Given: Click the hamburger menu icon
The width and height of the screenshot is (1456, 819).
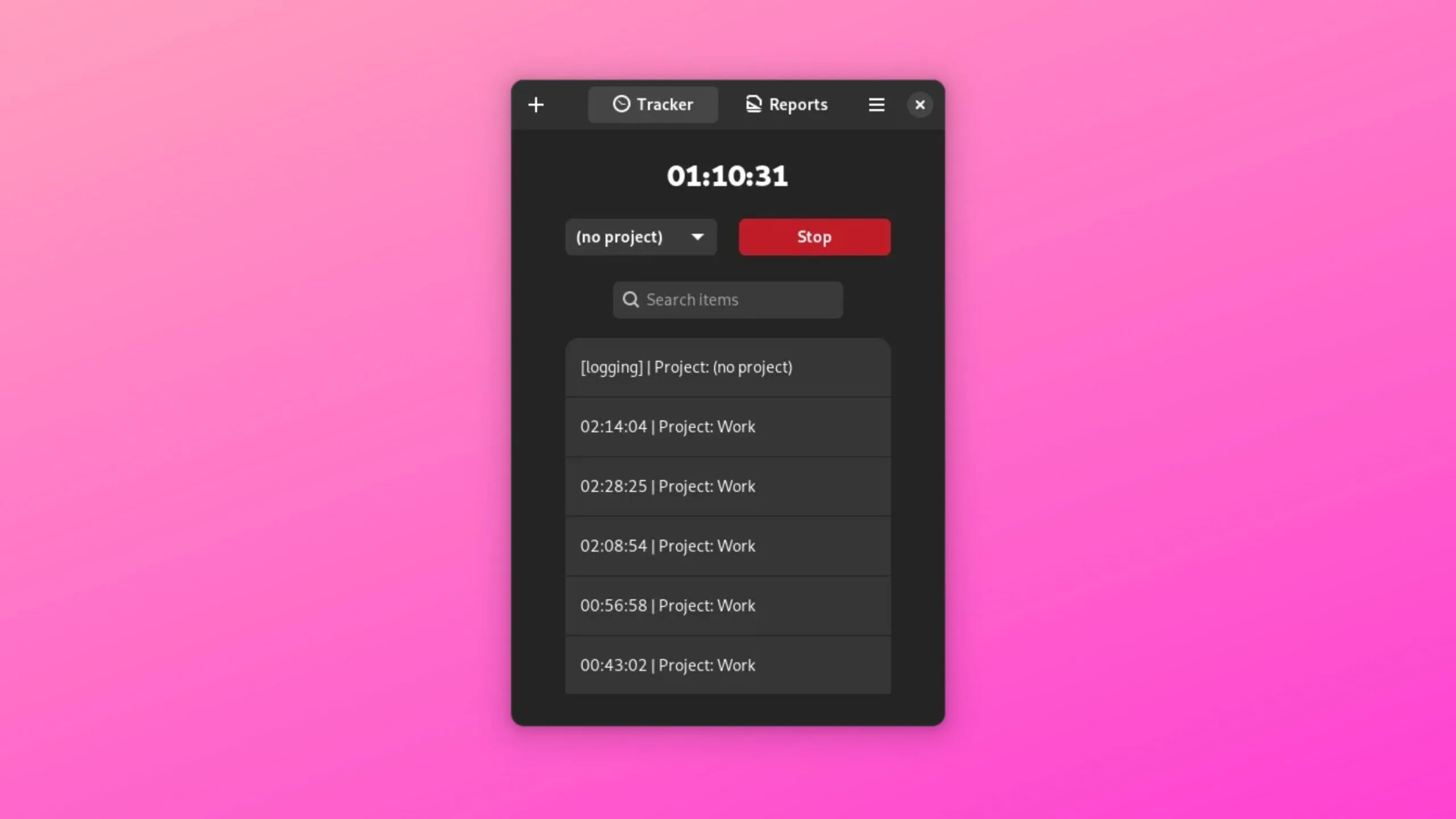Looking at the screenshot, I should tap(876, 103).
